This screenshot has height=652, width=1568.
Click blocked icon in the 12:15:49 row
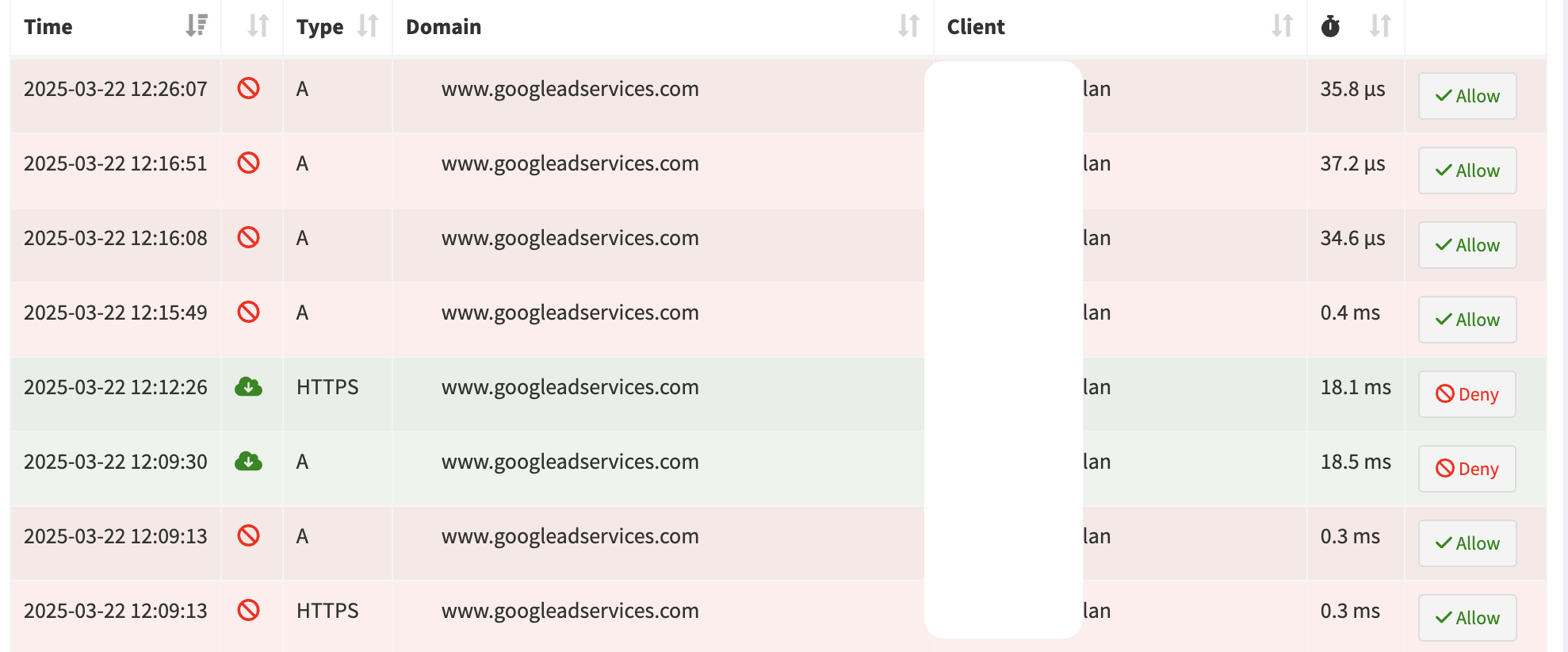(248, 312)
